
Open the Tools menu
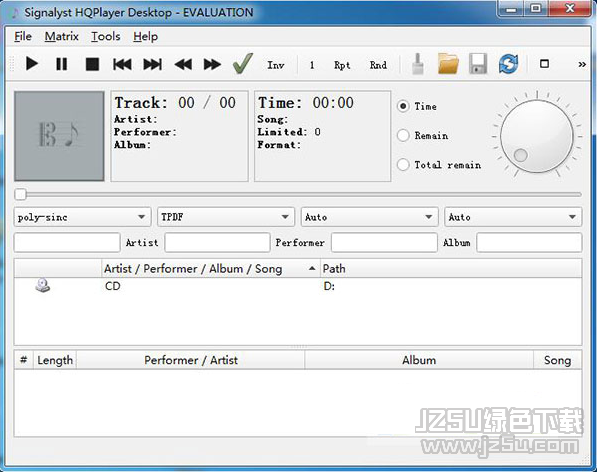tap(105, 37)
